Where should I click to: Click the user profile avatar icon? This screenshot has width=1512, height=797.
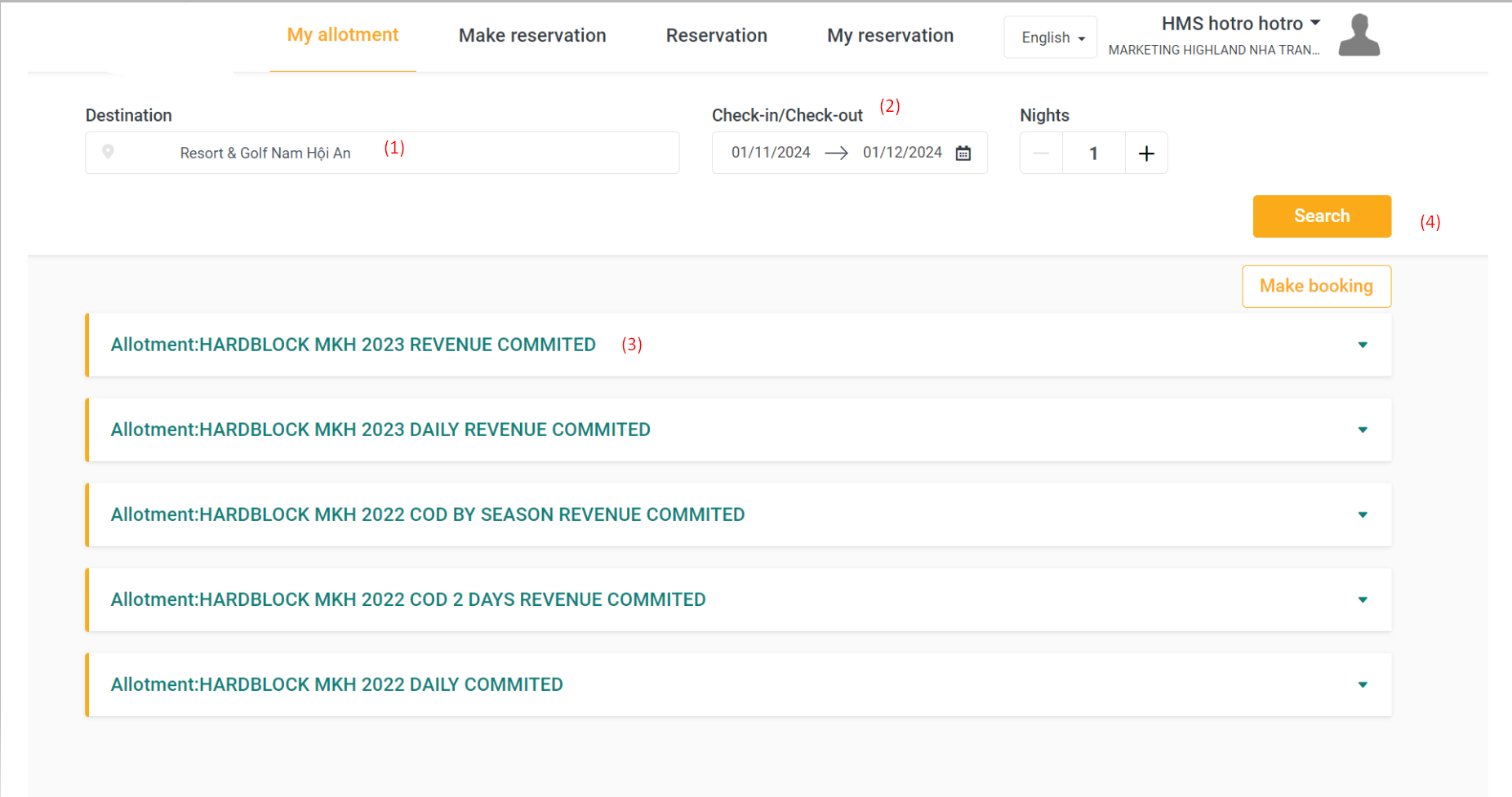(x=1359, y=36)
